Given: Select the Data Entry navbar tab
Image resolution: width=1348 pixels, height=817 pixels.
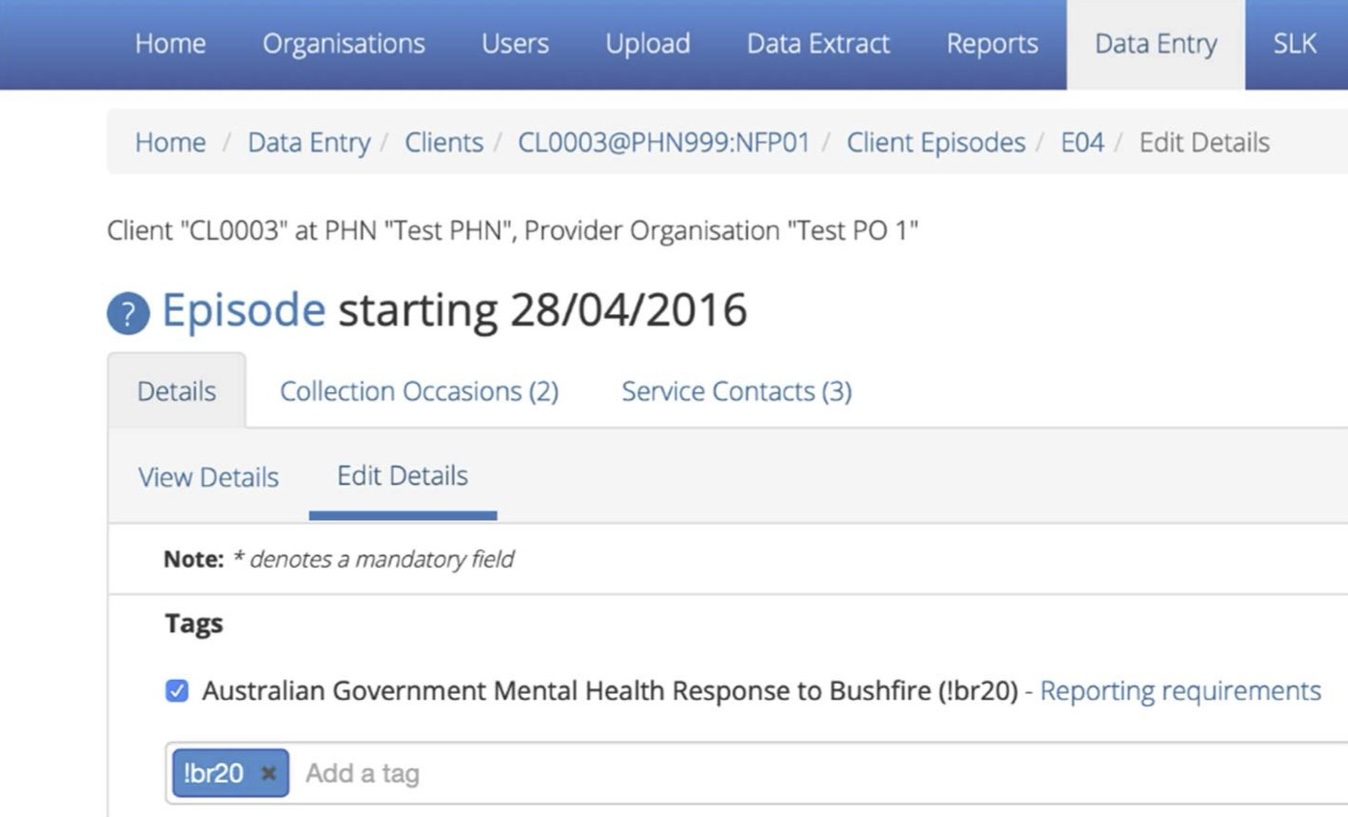Looking at the screenshot, I should tap(1156, 44).
